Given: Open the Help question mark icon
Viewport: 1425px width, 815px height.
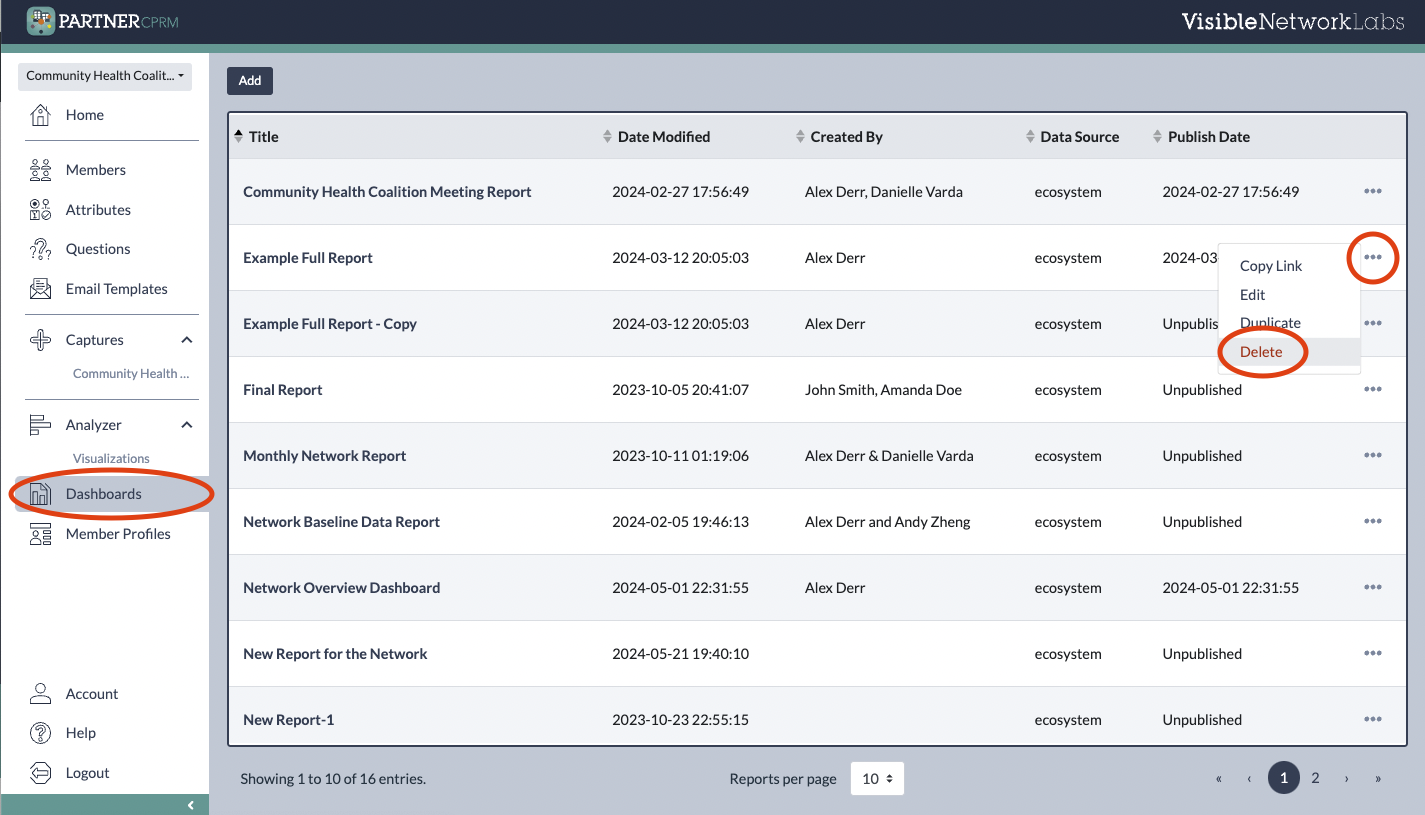Looking at the screenshot, I should (40, 733).
